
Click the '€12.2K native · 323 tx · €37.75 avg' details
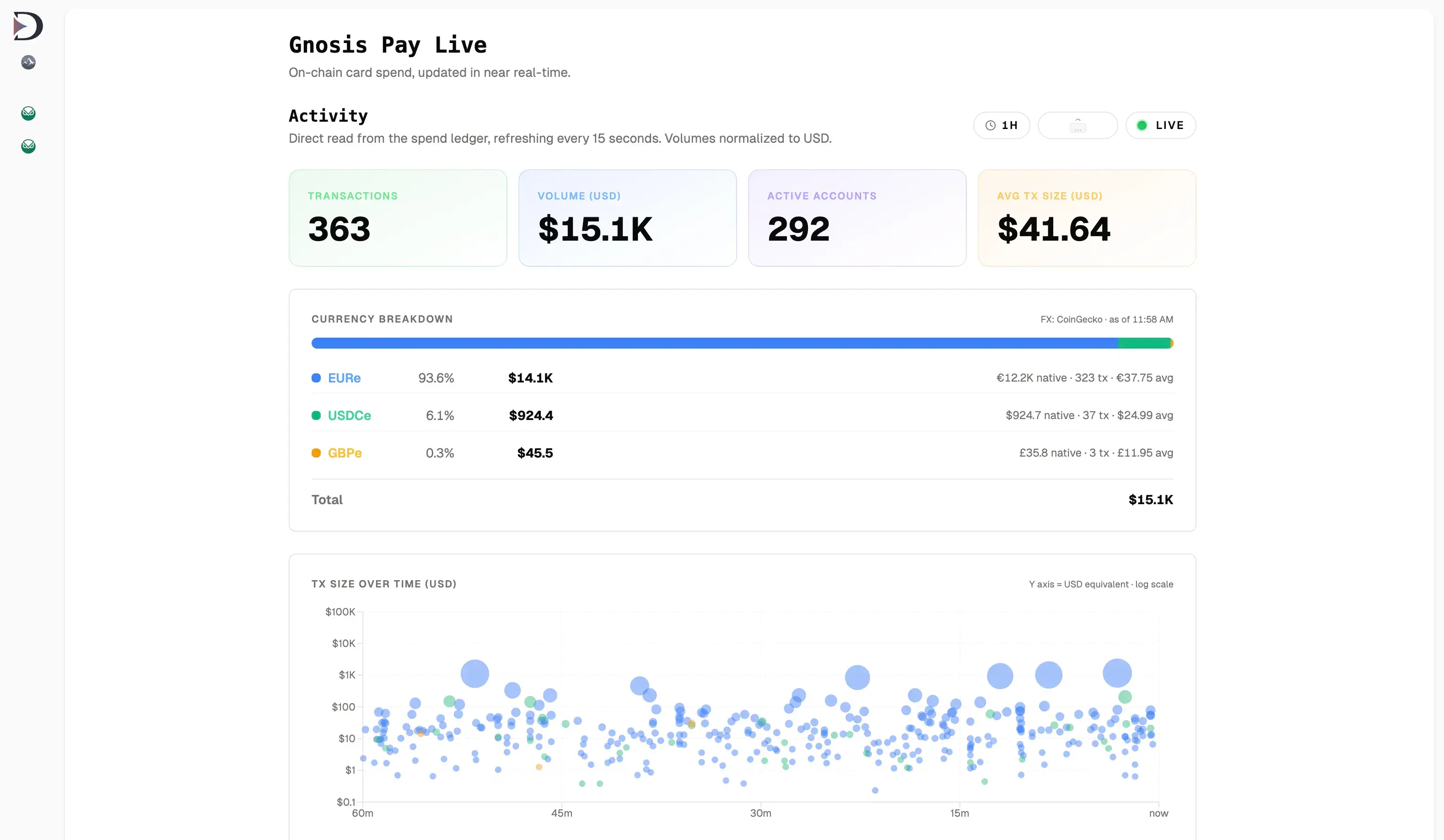1085,378
